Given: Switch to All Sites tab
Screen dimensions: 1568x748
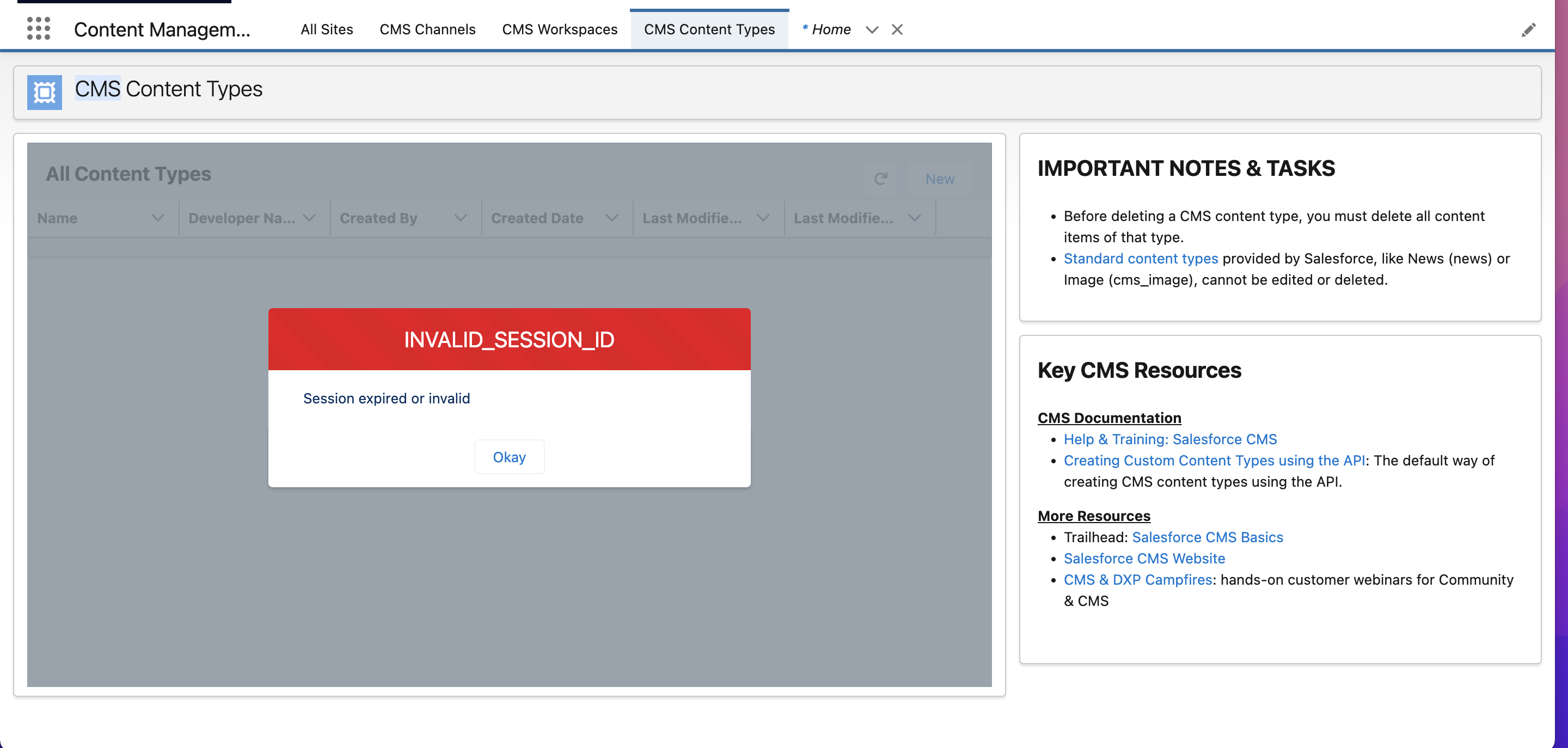Looking at the screenshot, I should click(x=326, y=29).
